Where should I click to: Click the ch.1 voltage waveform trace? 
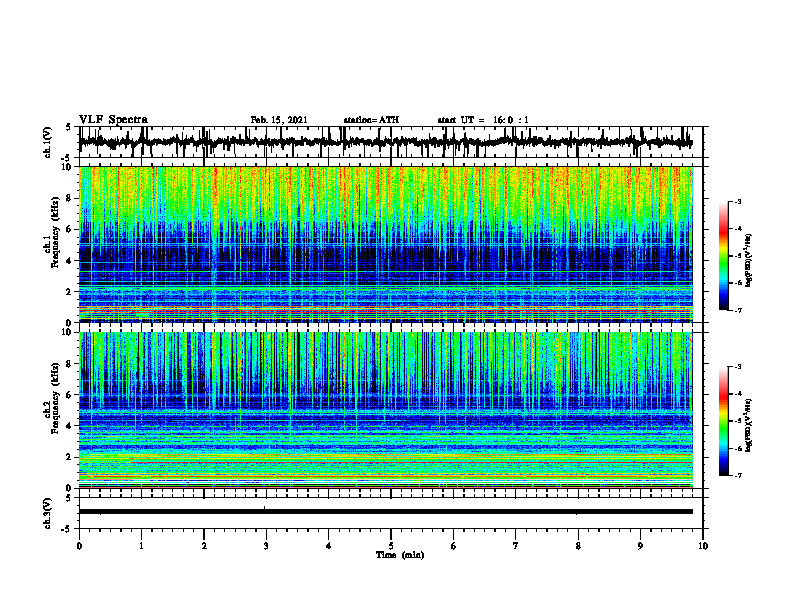[x=385, y=142]
